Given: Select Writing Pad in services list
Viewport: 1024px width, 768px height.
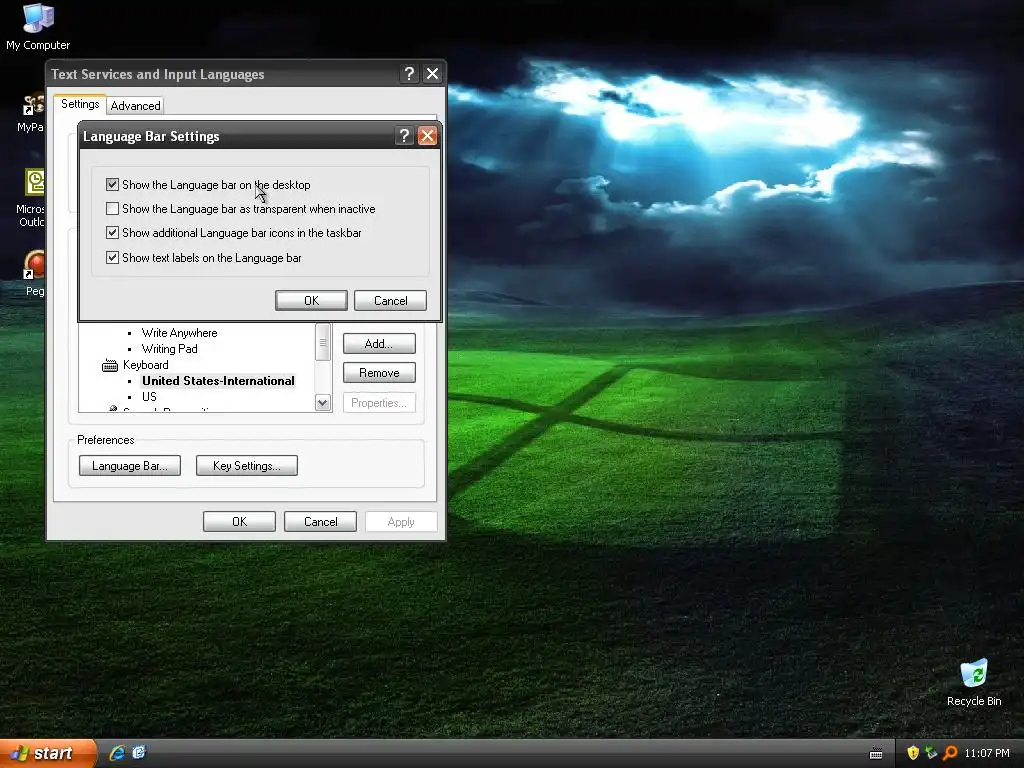Looking at the screenshot, I should pos(170,349).
